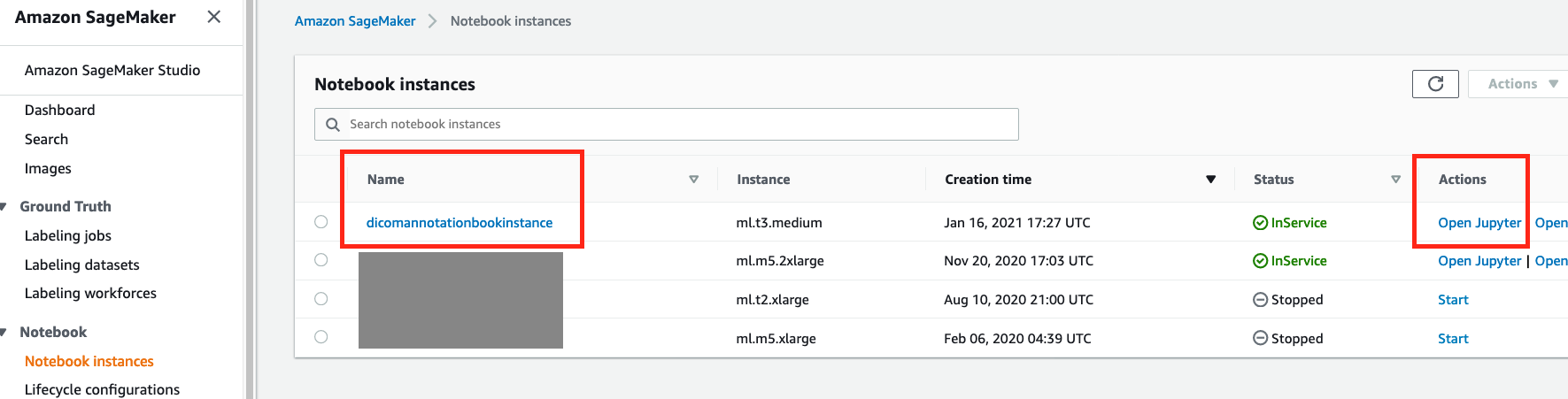Click the Feb 06, 2020 04:39 UTC cell
The height and width of the screenshot is (399, 1568).
(x=1017, y=339)
